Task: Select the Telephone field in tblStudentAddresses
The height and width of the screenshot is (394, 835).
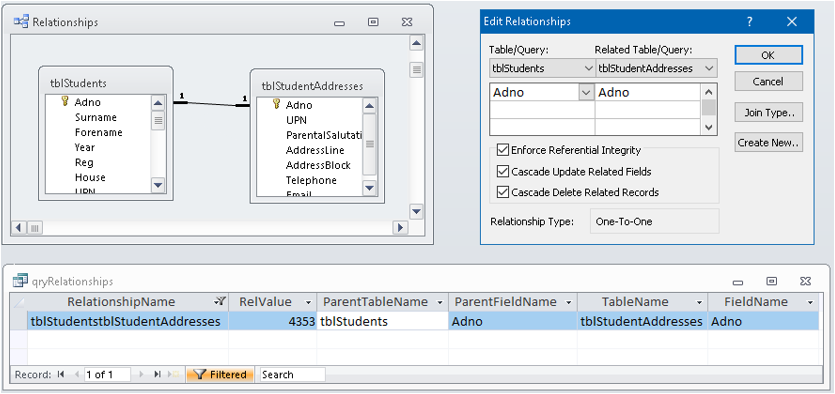Action: (311, 180)
